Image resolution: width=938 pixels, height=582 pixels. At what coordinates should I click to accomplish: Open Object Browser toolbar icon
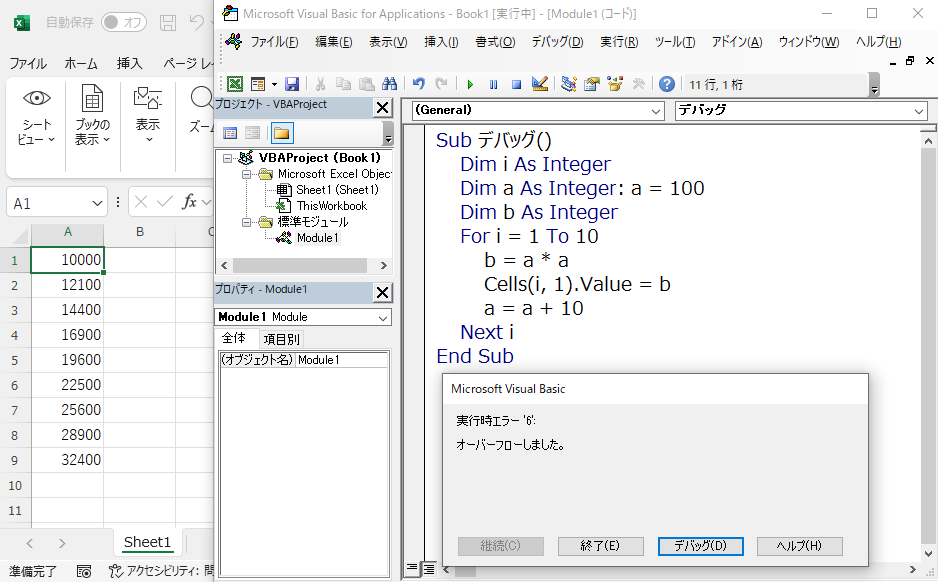pos(615,84)
